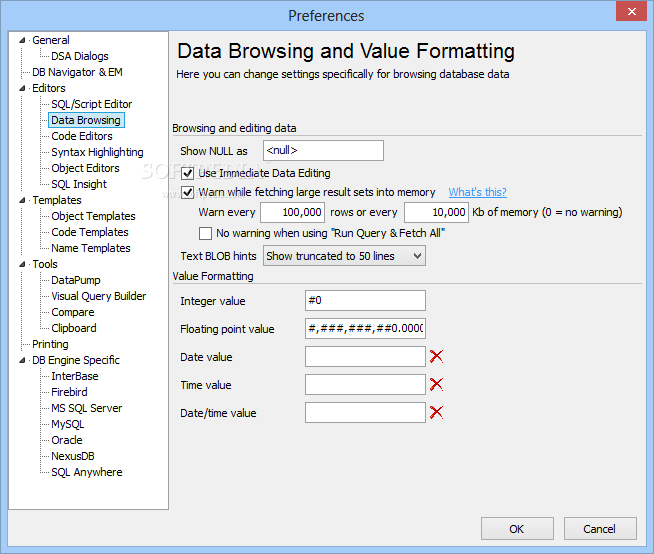
Task: Open the What's this? link
Action: [477, 192]
